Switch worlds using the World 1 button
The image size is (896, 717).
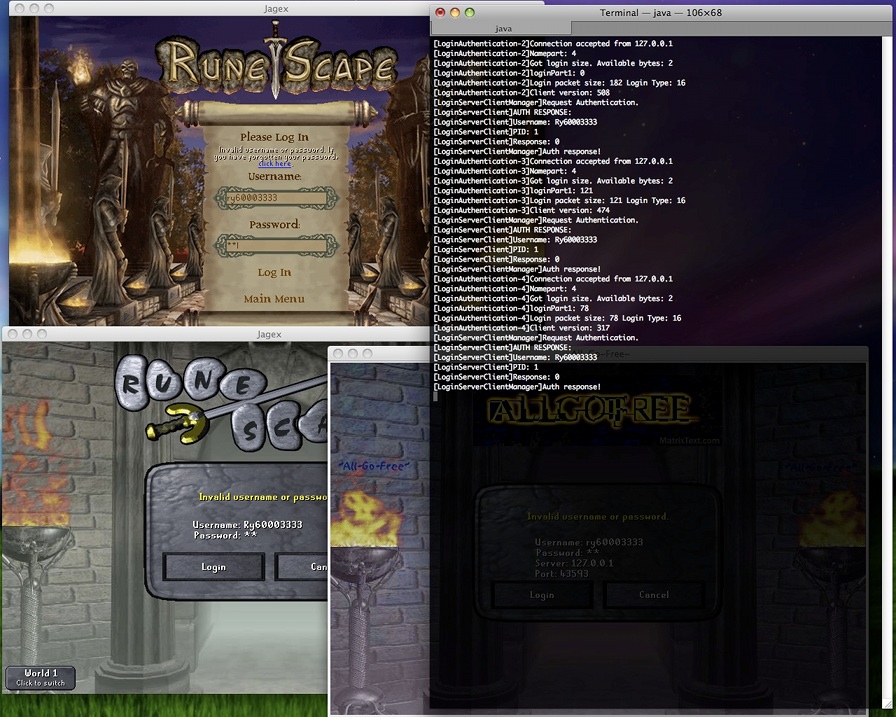(x=41, y=677)
